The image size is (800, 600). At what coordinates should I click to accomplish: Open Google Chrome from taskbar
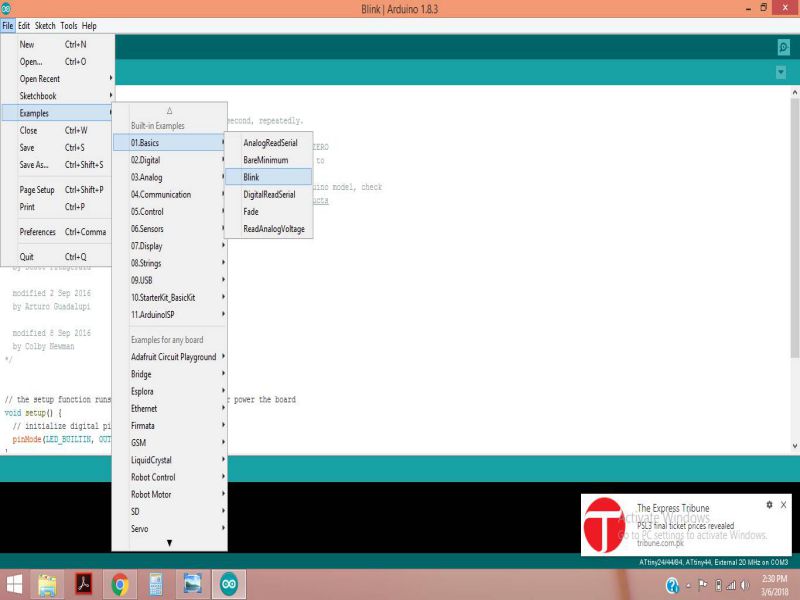click(x=120, y=585)
